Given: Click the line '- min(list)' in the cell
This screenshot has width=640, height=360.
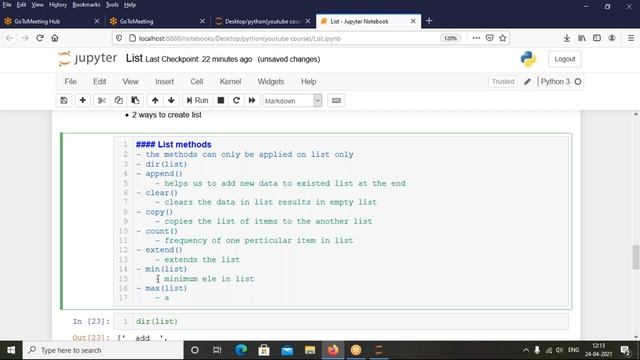Looking at the screenshot, I should point(162,269).
